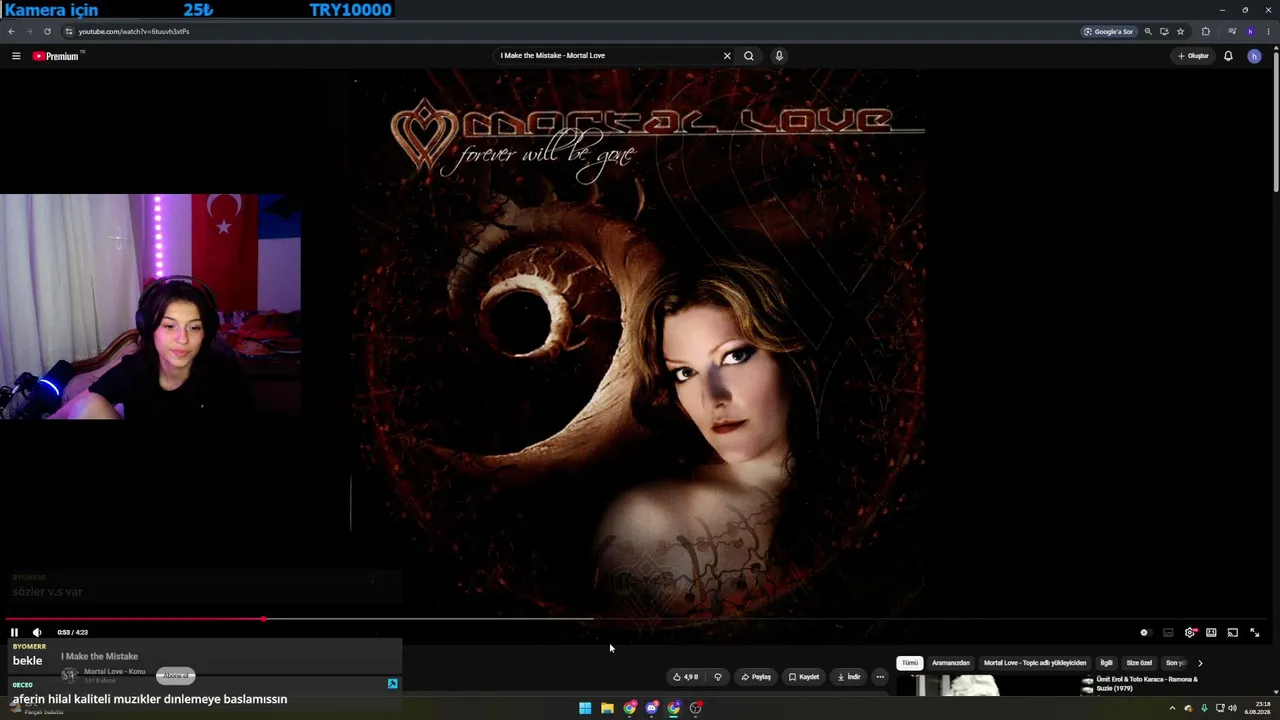Mute the video with the speaker icon
1280x720 pixels.
coord(37,632)
